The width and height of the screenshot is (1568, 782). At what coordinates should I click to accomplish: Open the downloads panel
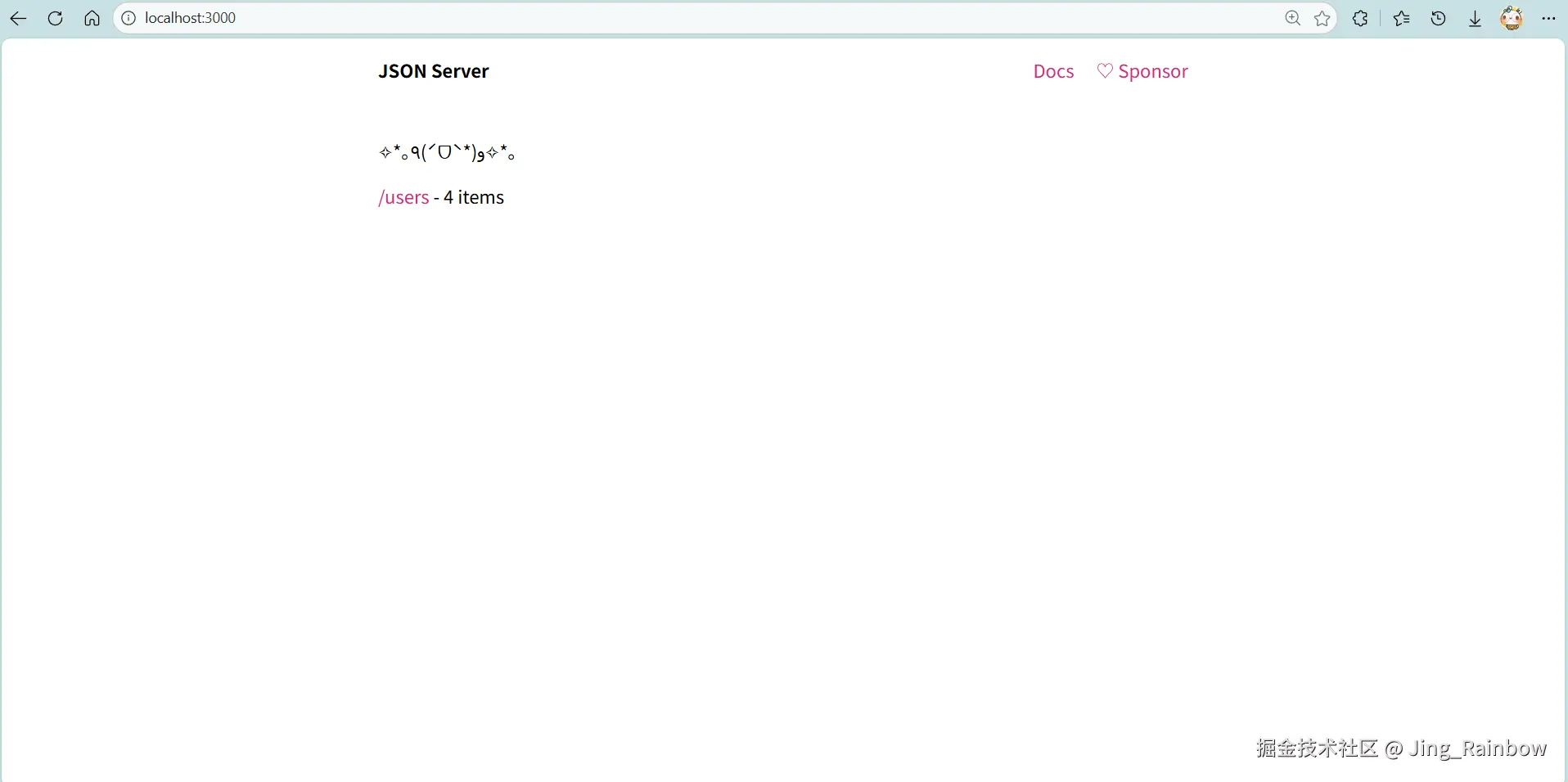[1475, 18]
